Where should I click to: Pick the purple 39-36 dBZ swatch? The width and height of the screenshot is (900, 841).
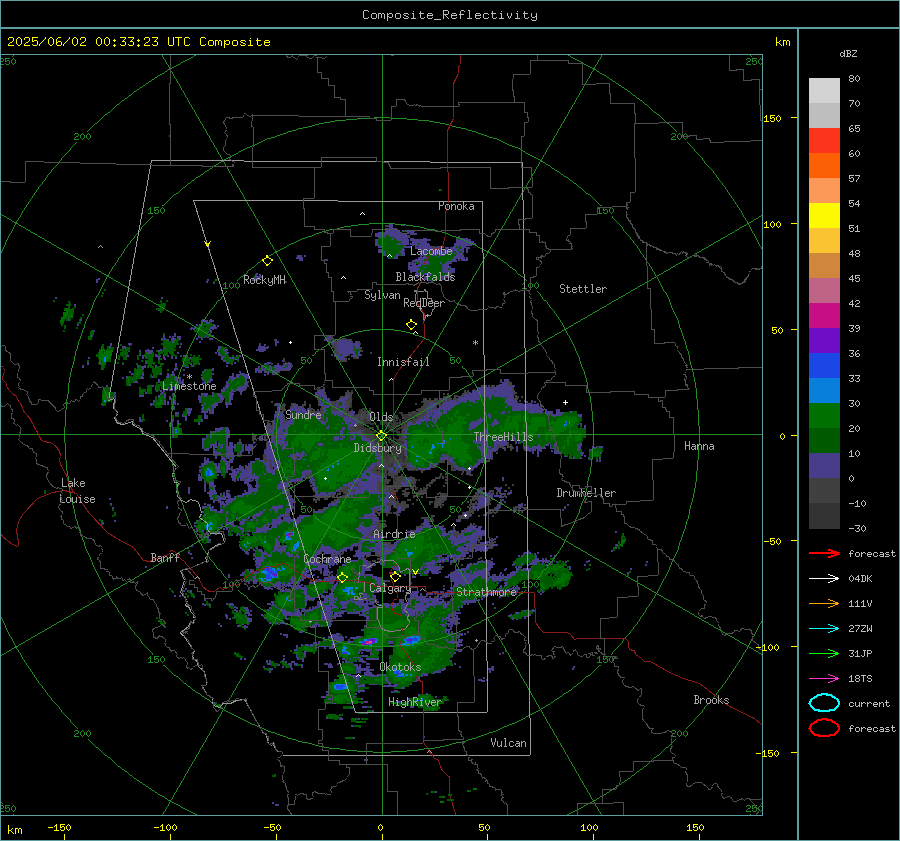(824, 341)
